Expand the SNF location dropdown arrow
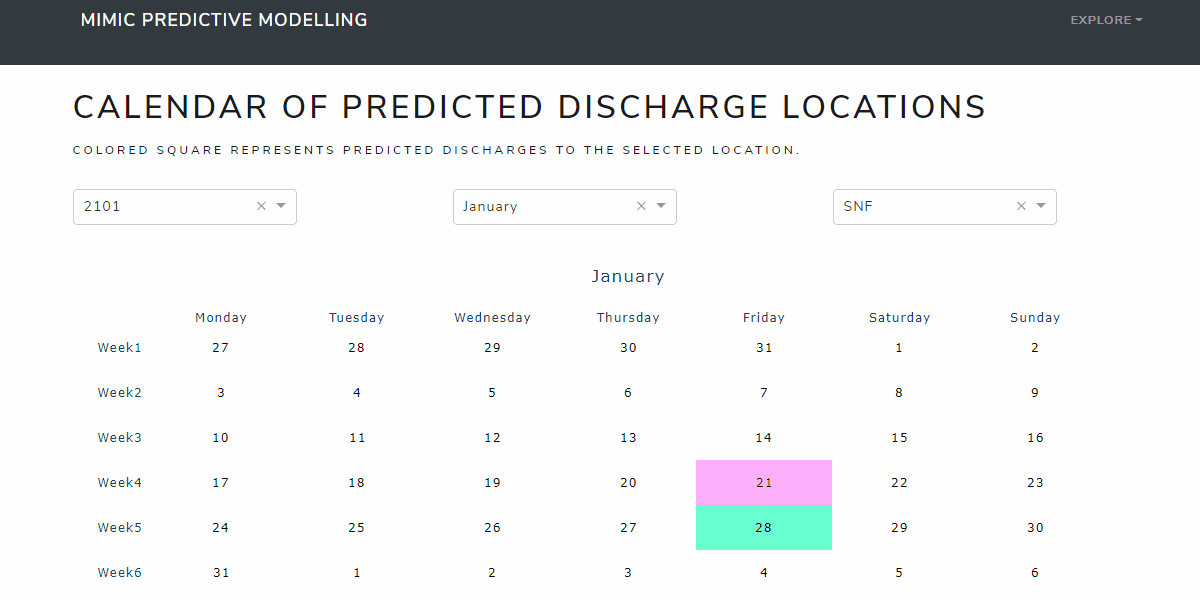 tap(1041, 206)
